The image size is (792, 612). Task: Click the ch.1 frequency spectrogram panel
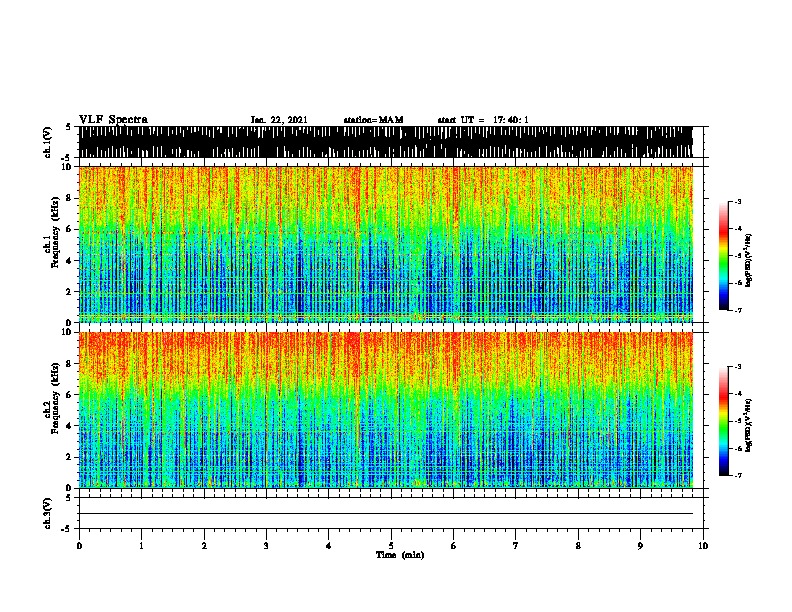[386, 244]
